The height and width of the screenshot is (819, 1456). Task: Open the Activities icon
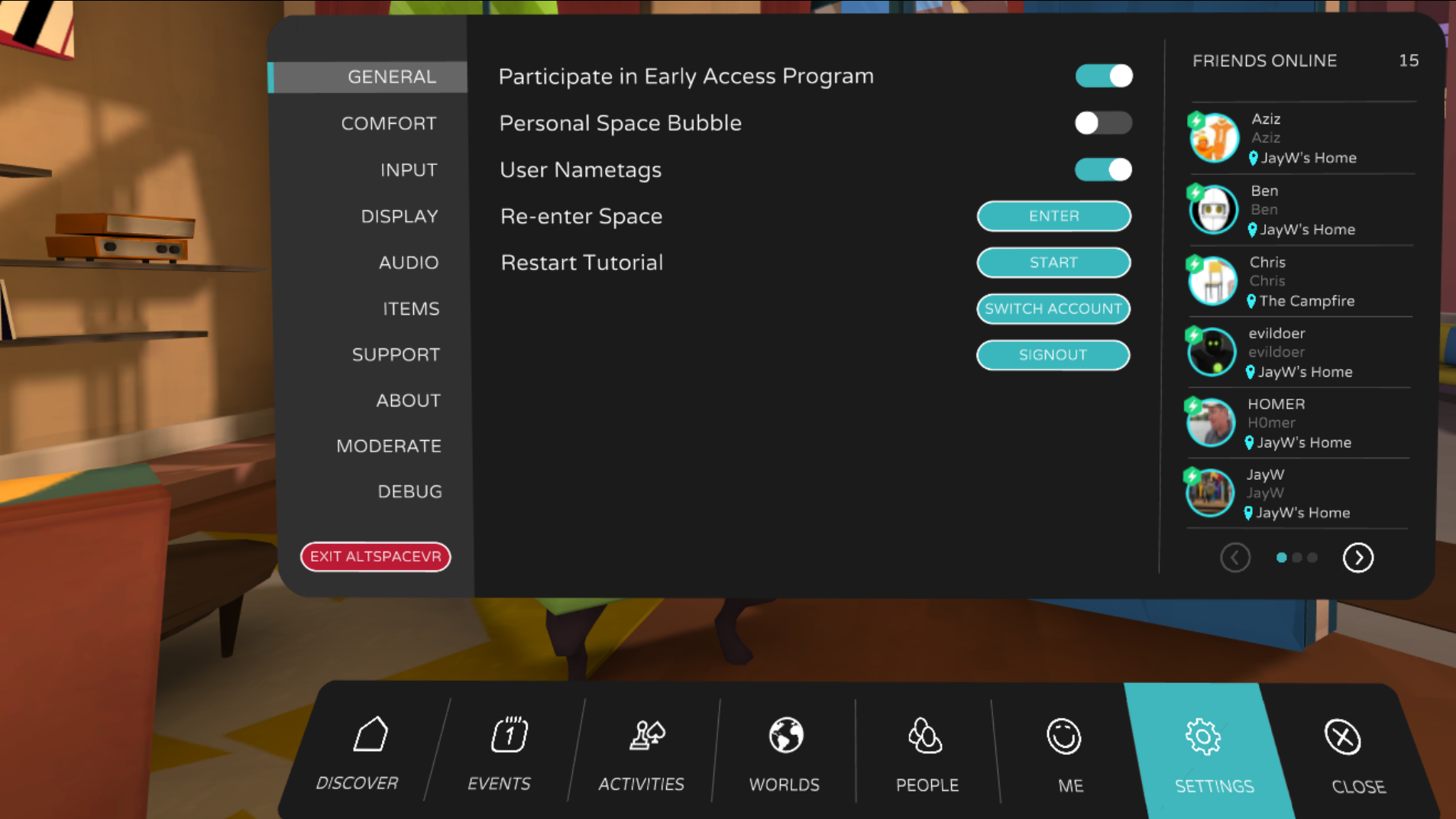(x=647, y=736)
